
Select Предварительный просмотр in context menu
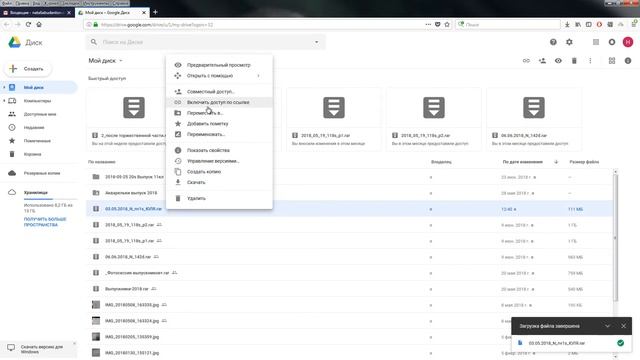coord(219,65)
